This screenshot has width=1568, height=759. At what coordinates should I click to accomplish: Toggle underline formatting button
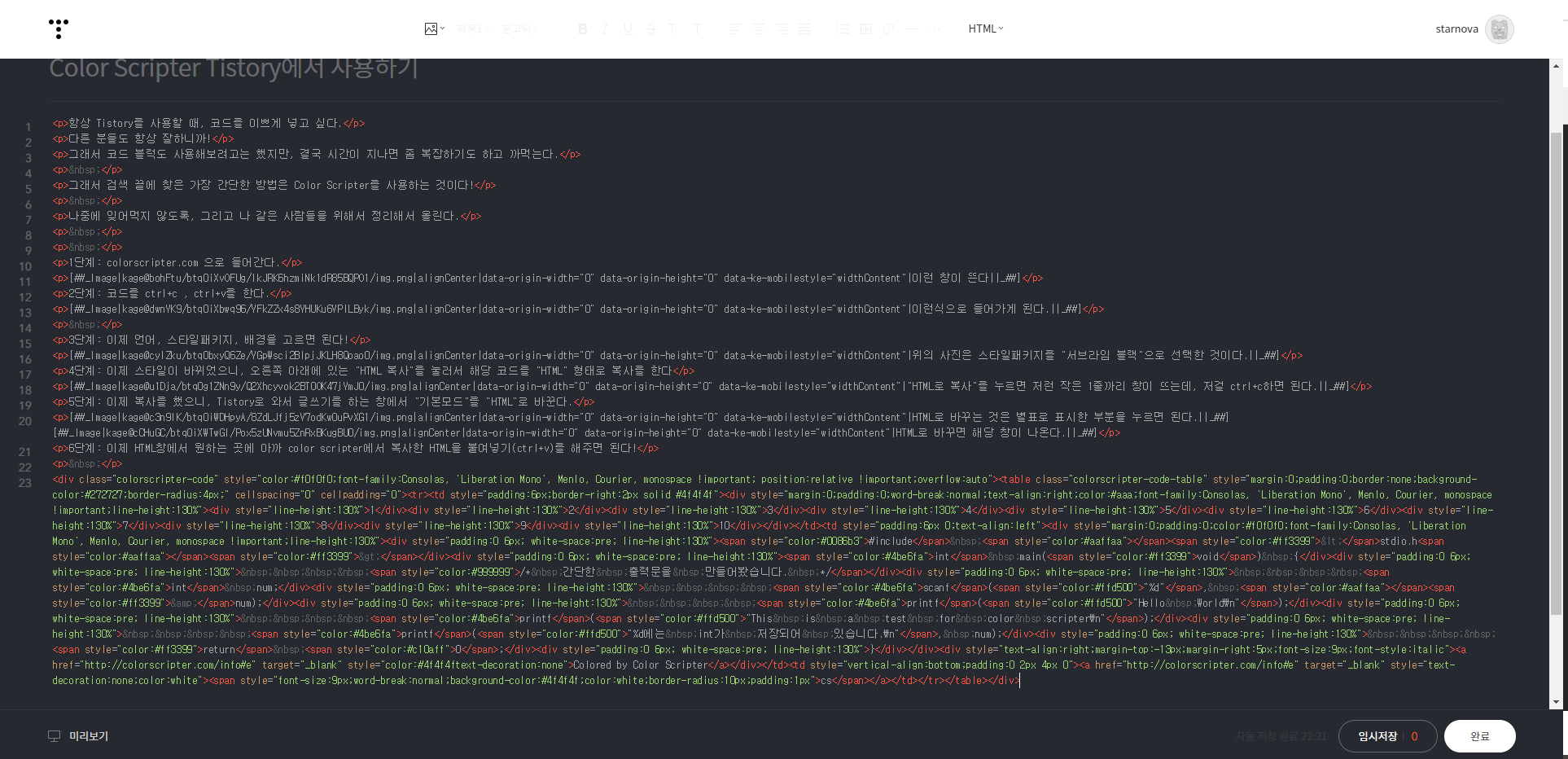pyautogui.click(x=628, y=29)
